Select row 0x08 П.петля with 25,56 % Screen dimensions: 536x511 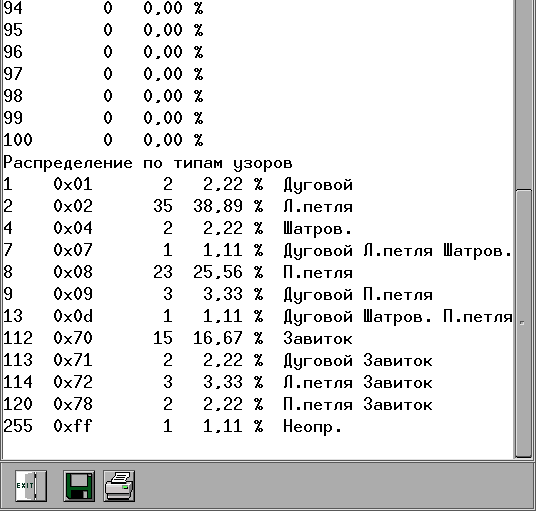tap(178, 272)
